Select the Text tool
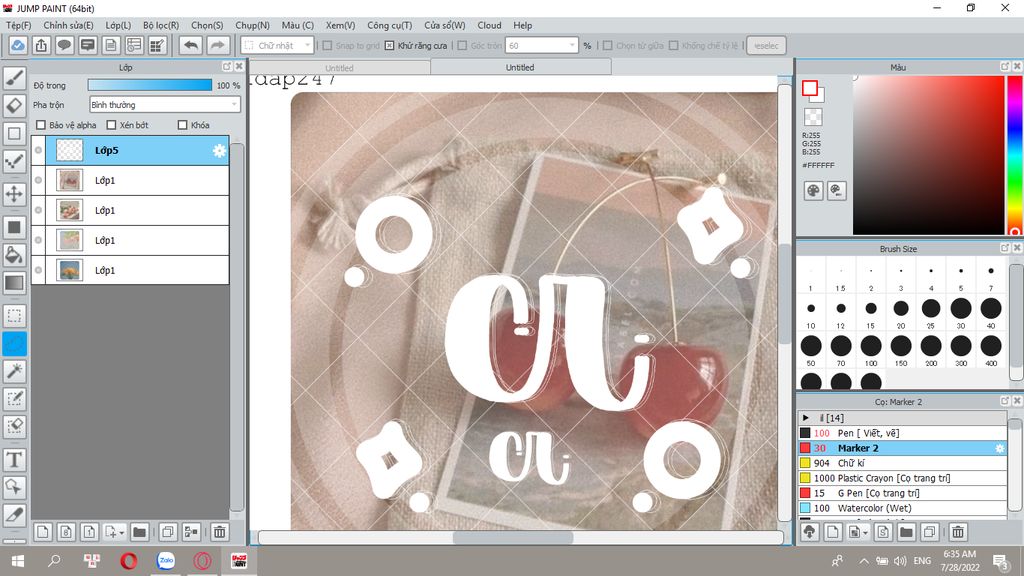1024x576 pixels. 14,460
